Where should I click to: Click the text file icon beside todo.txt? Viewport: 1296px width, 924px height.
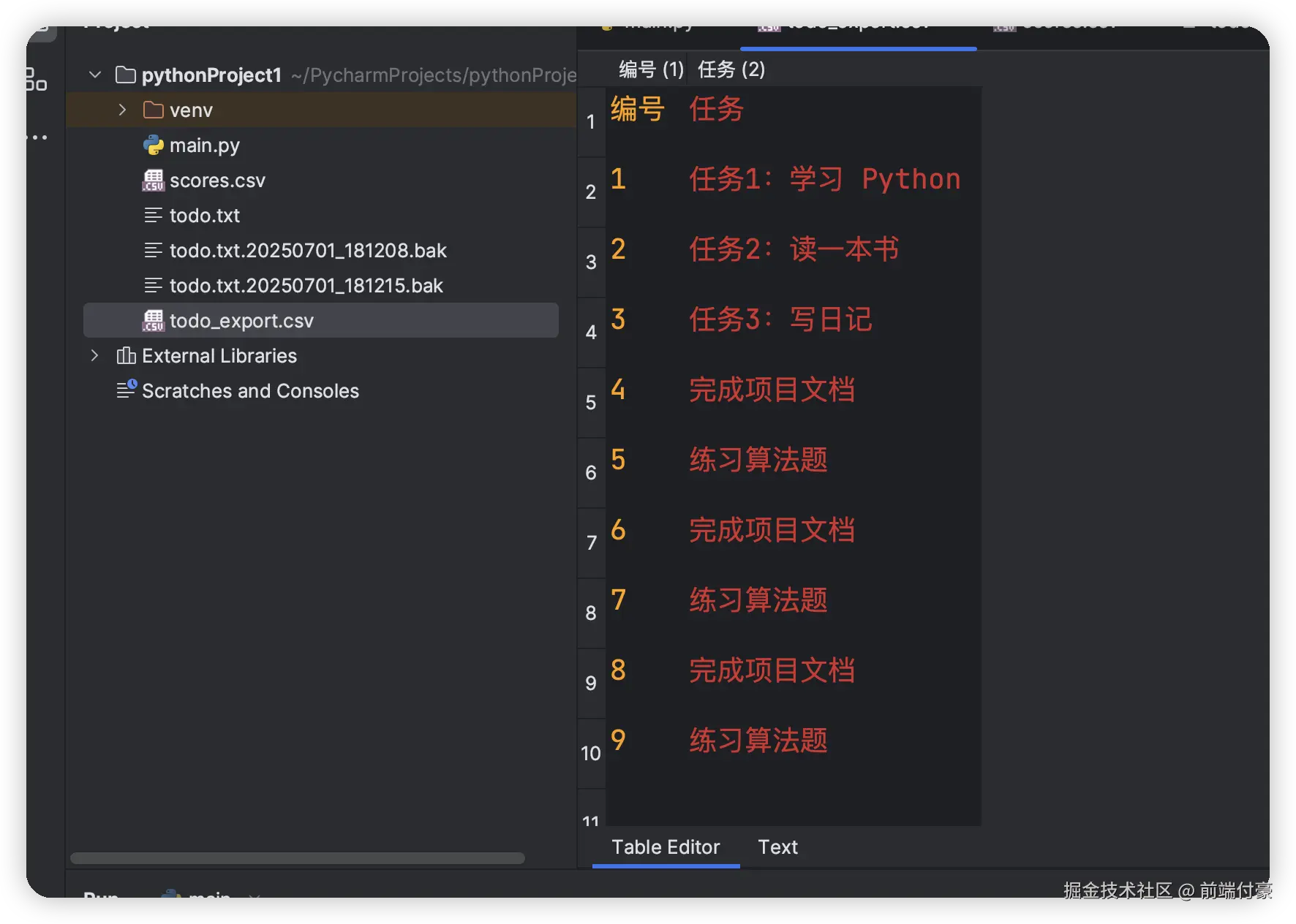coord(153,216)
